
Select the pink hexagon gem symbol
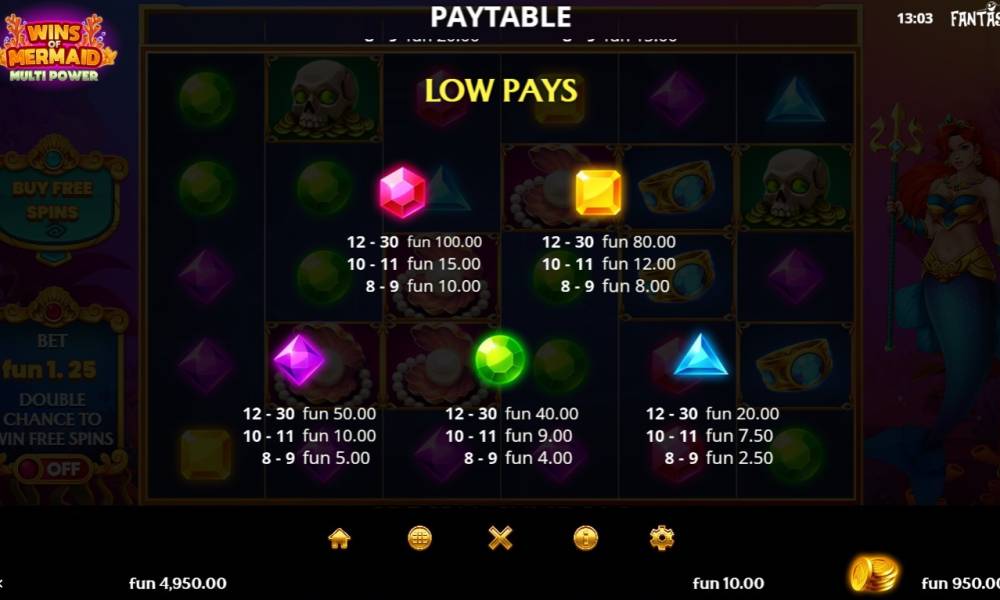[x=402, y=193]
